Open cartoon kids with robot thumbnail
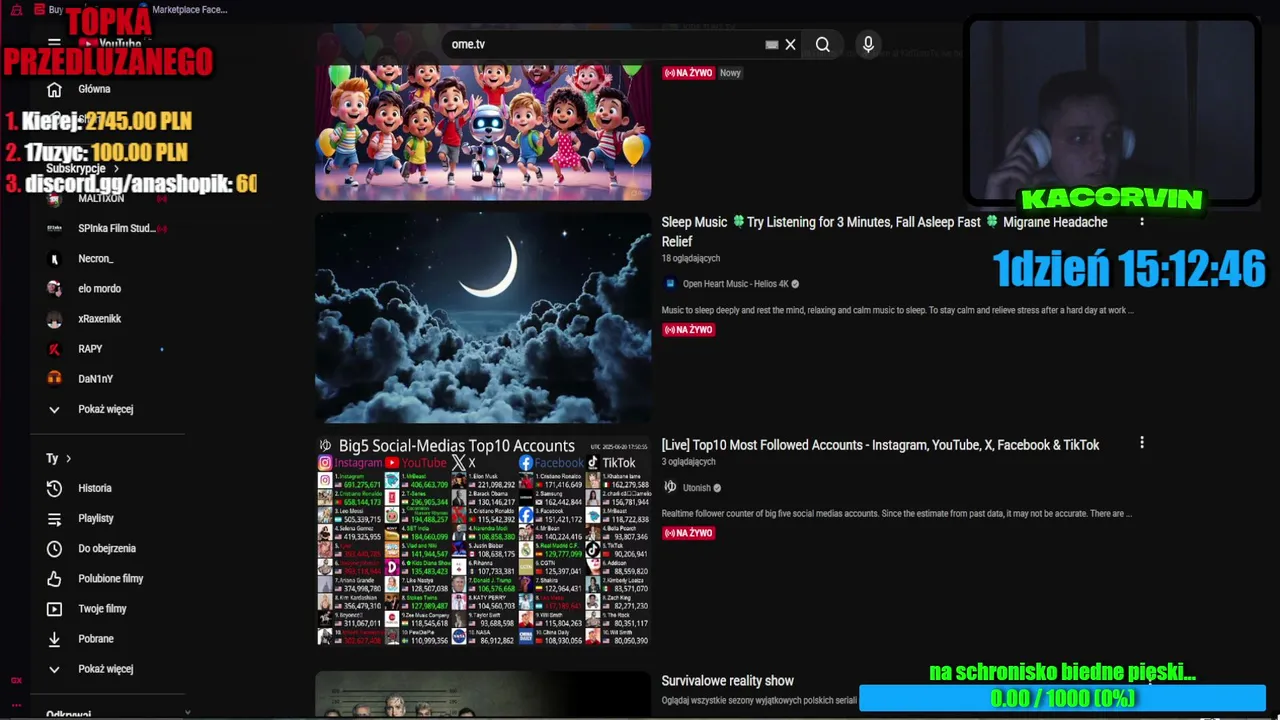Screen dimensions: 1280x720 [483, 132]
